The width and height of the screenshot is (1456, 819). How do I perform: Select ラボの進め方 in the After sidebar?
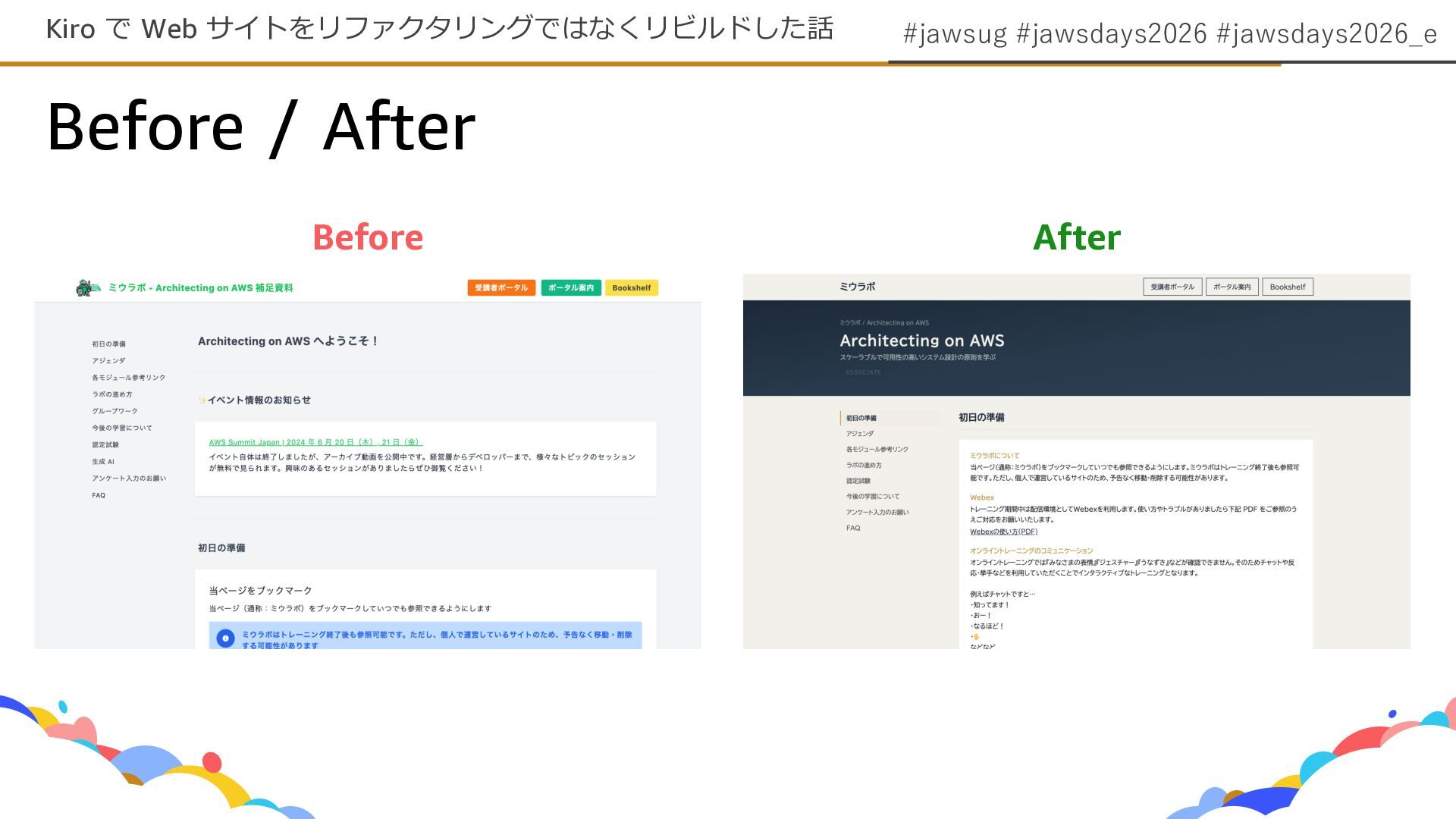click(864, 465)
